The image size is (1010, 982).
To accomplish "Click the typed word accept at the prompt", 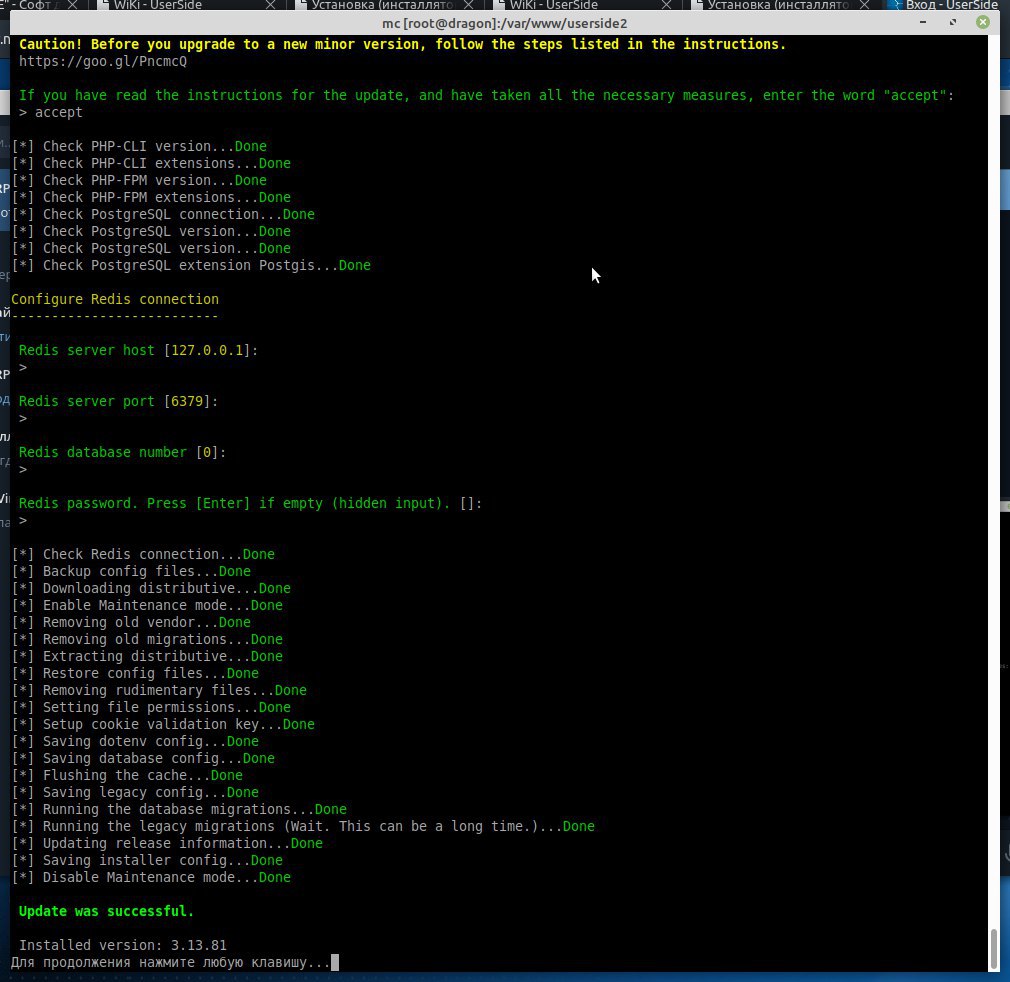I will [x=59, y=112].
